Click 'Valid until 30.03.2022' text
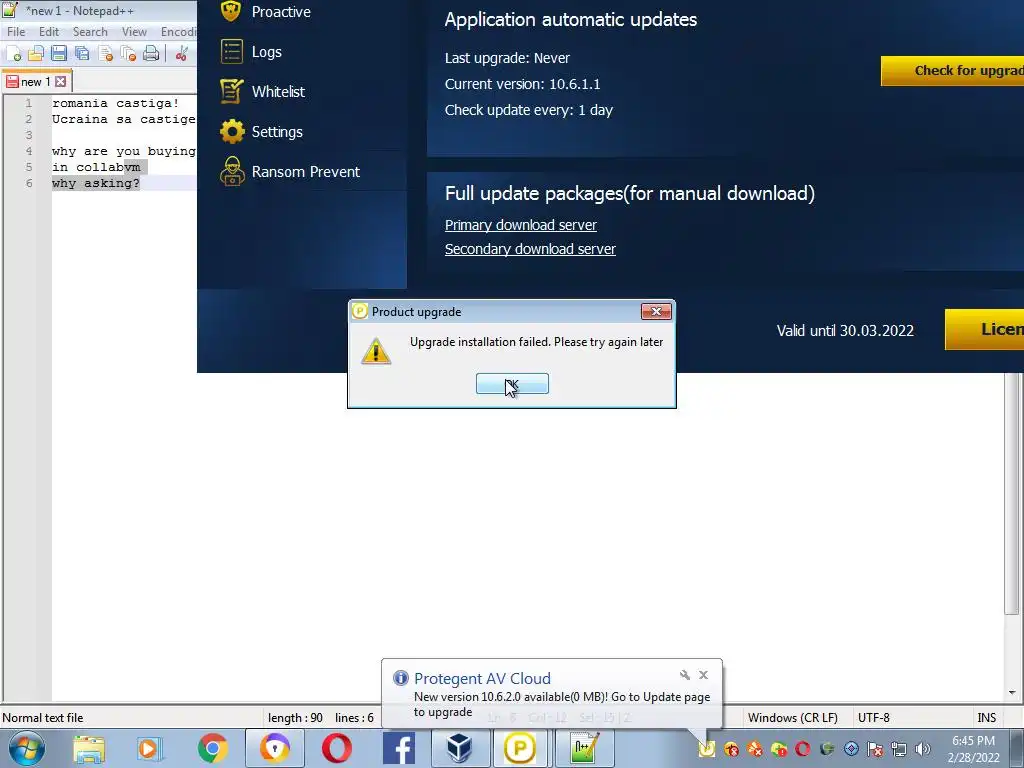 click(x=845, y=330)
